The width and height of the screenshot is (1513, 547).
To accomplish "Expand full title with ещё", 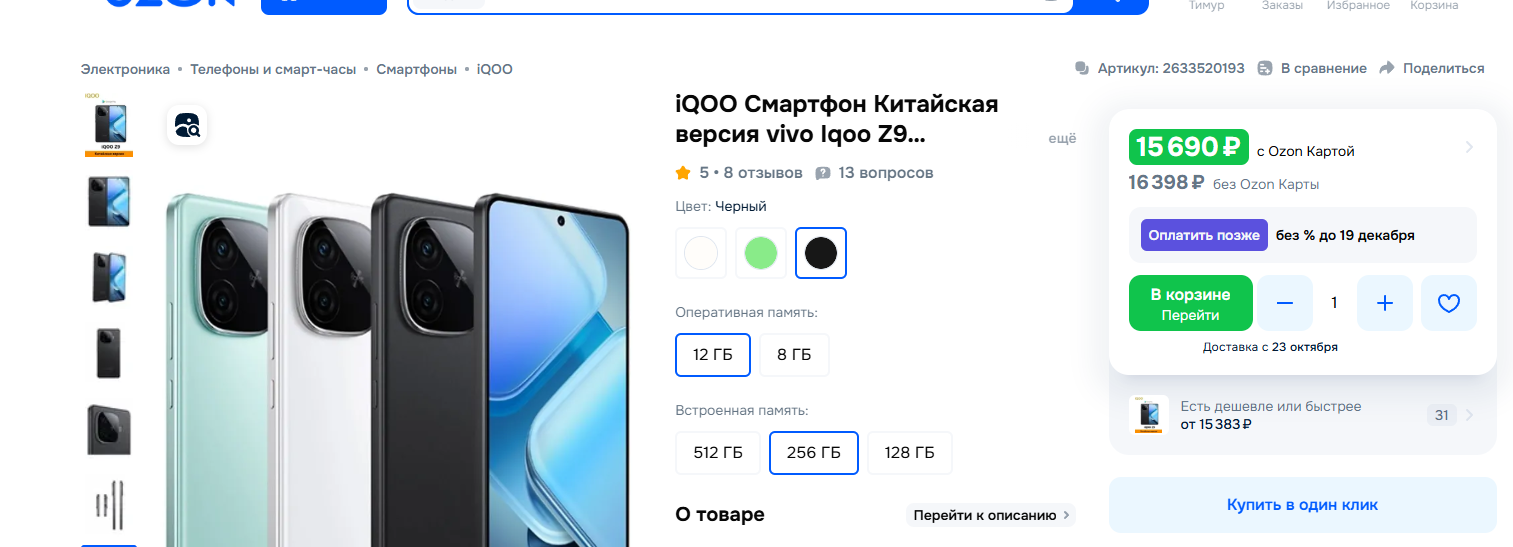I will (1062, 139).
